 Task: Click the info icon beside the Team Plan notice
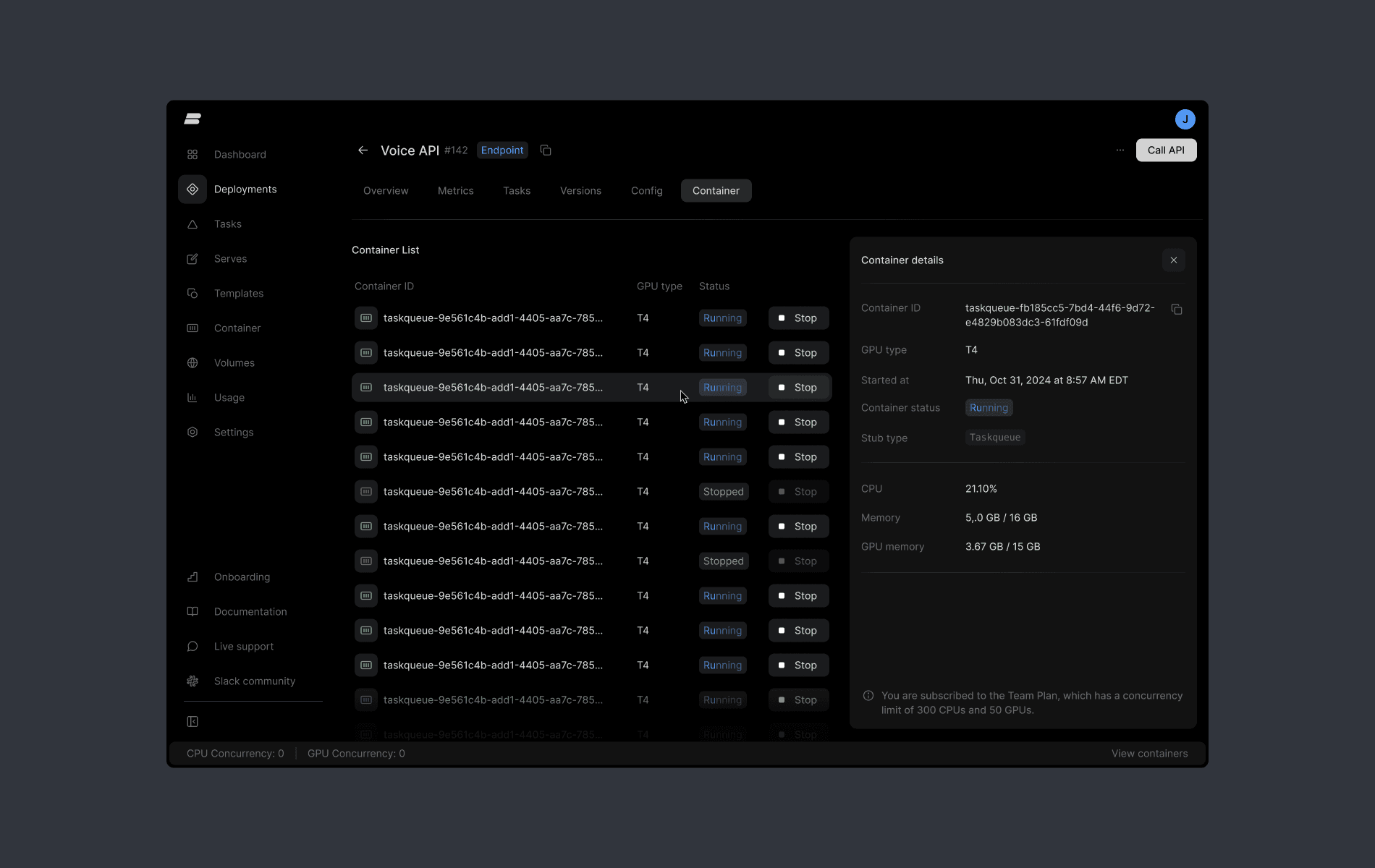coord(868,696)
